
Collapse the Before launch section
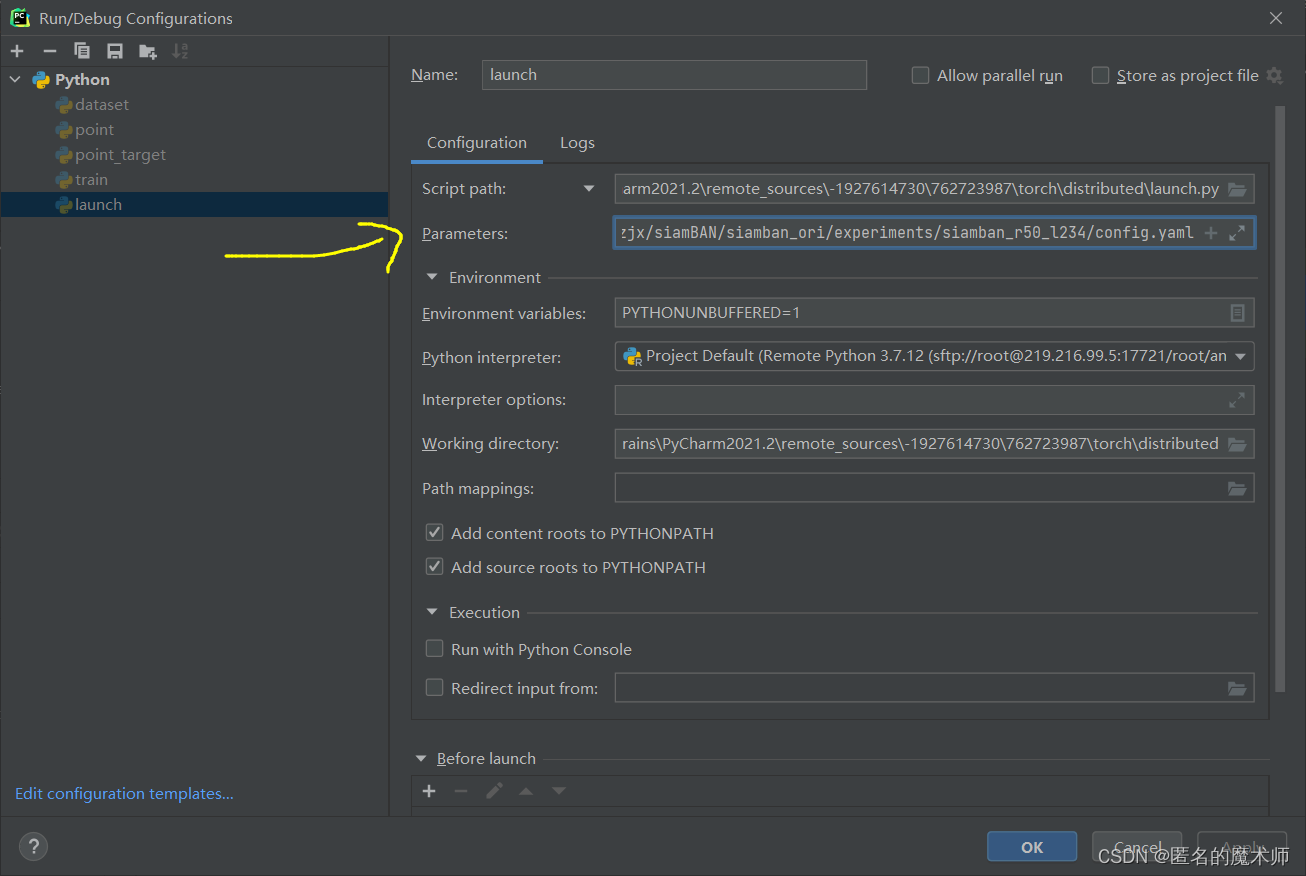tap(421, 758)
